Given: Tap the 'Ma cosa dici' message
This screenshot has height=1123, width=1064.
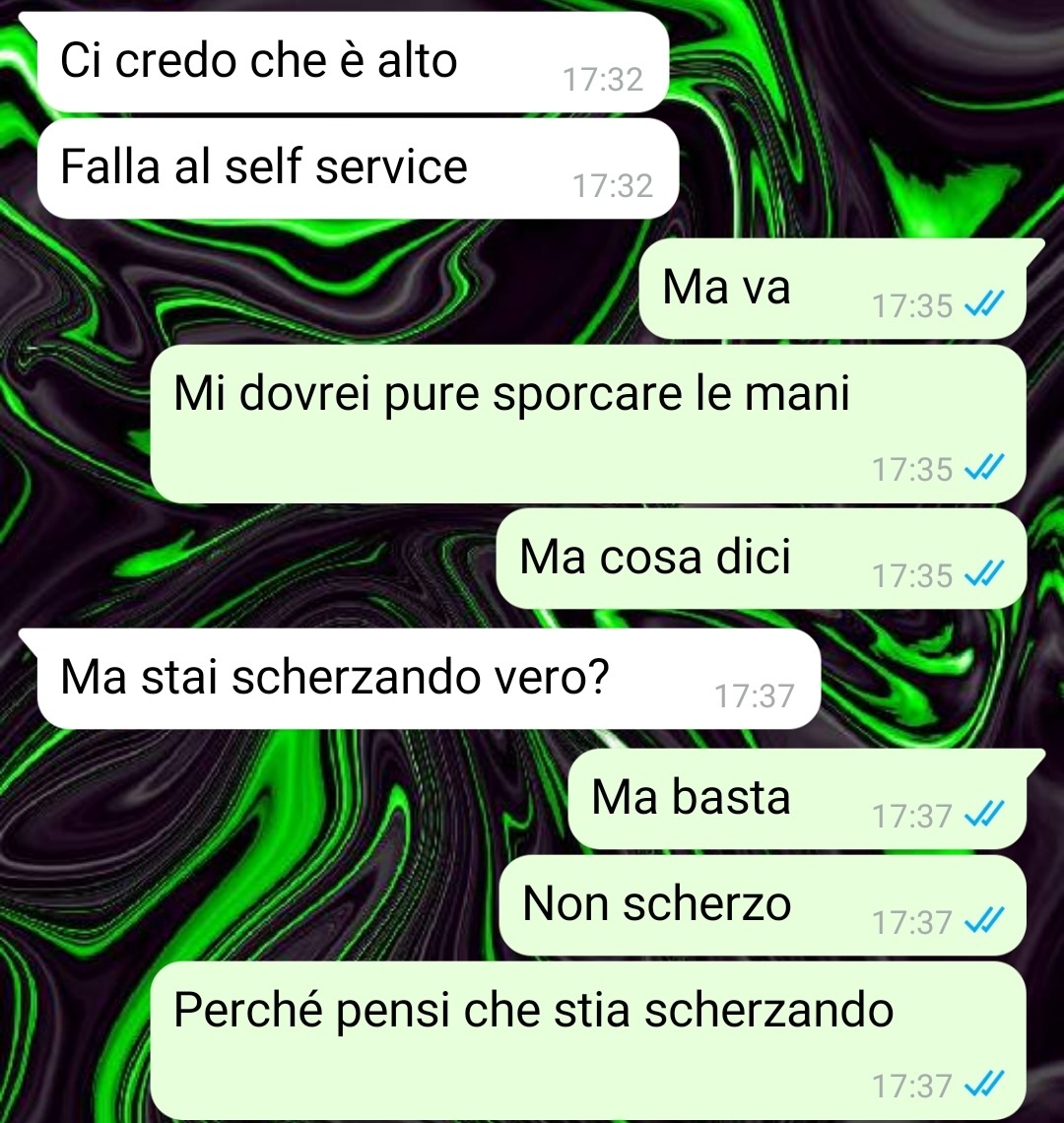Looking at the screenshot, I should click(761, 558).
